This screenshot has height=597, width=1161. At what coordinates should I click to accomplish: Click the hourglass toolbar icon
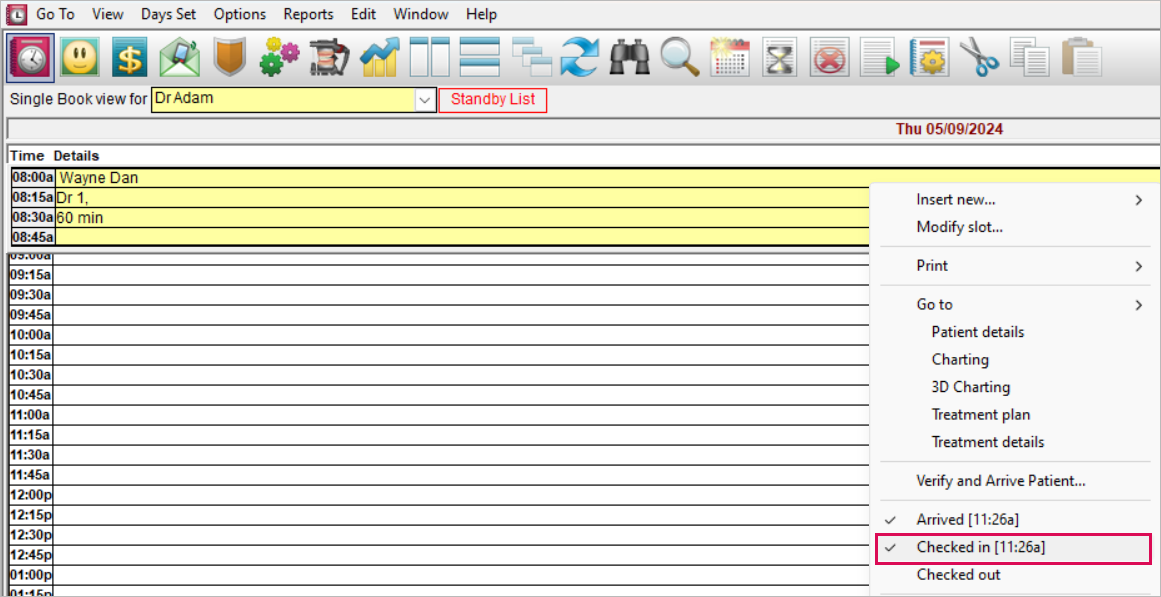click(x=779, y=58)
